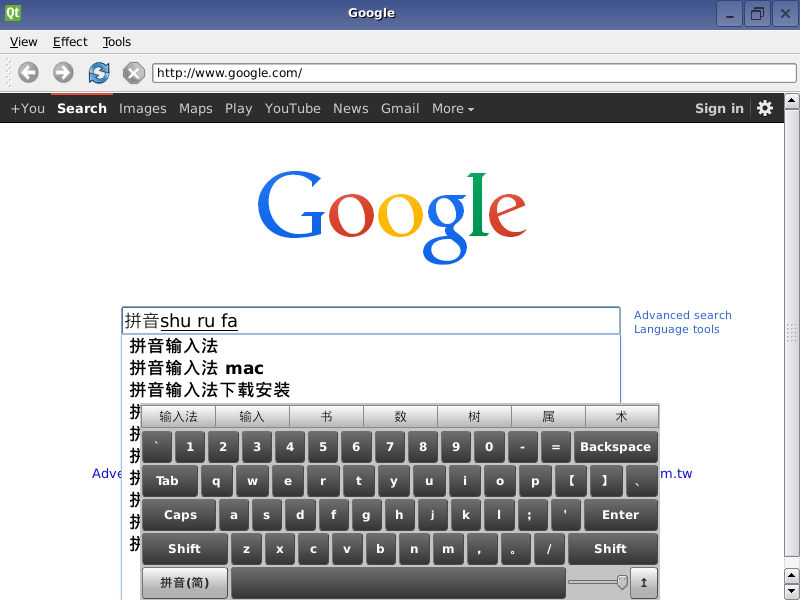Adjust the keyboard opacity slider handle
800x600 pixels.
click(622, 582)
